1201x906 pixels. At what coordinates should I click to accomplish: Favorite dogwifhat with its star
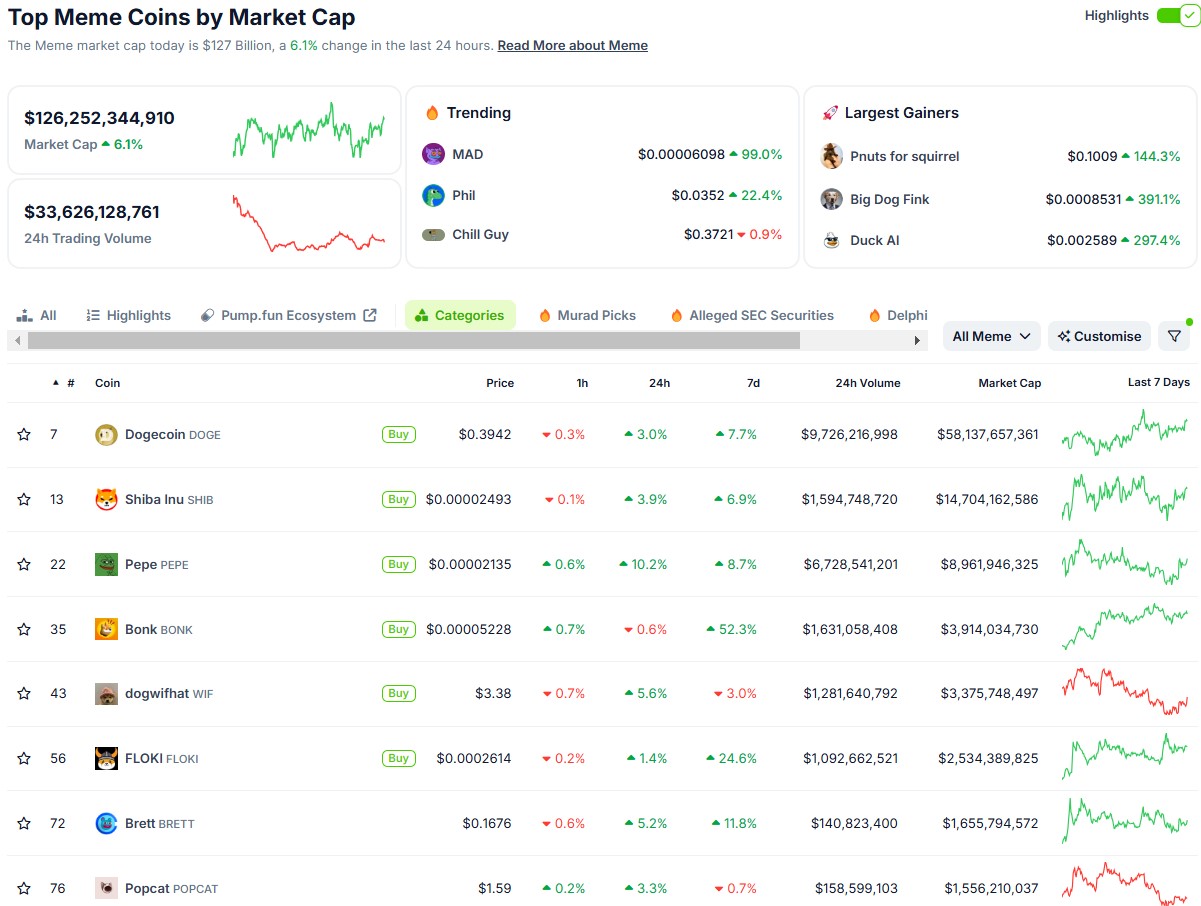tap(24, 693)
